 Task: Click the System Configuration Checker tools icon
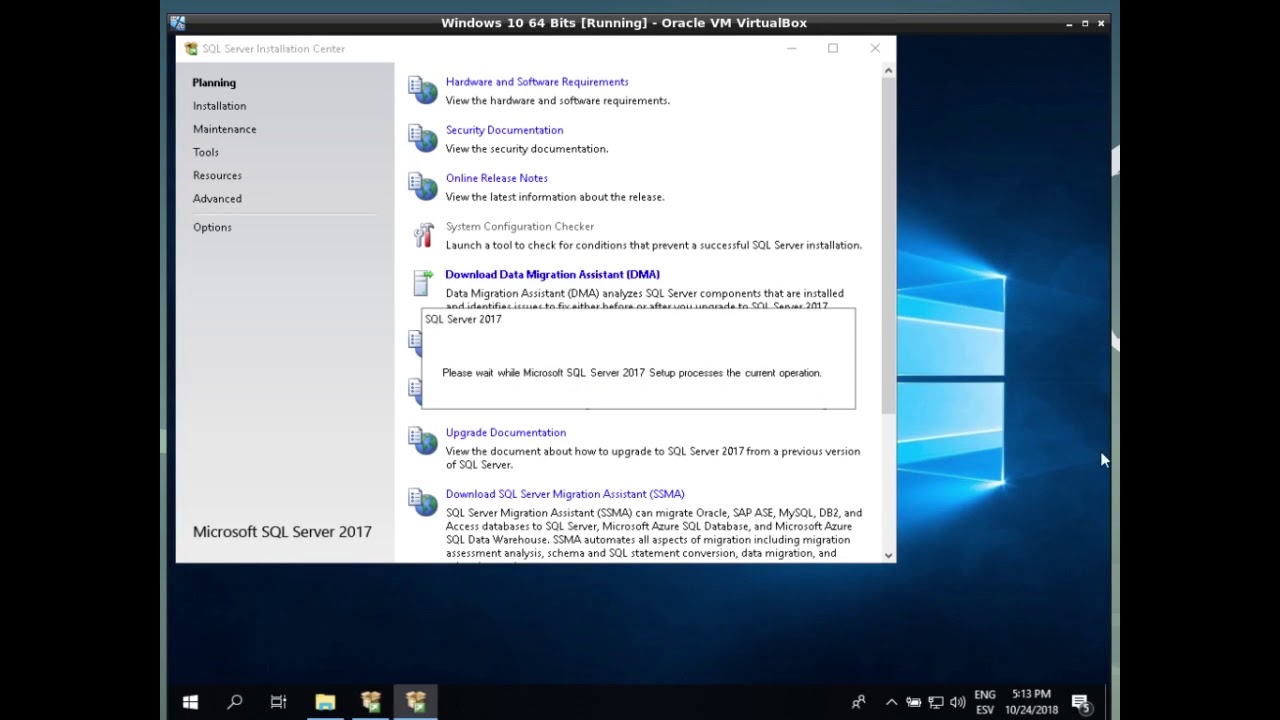click(423, 235)
